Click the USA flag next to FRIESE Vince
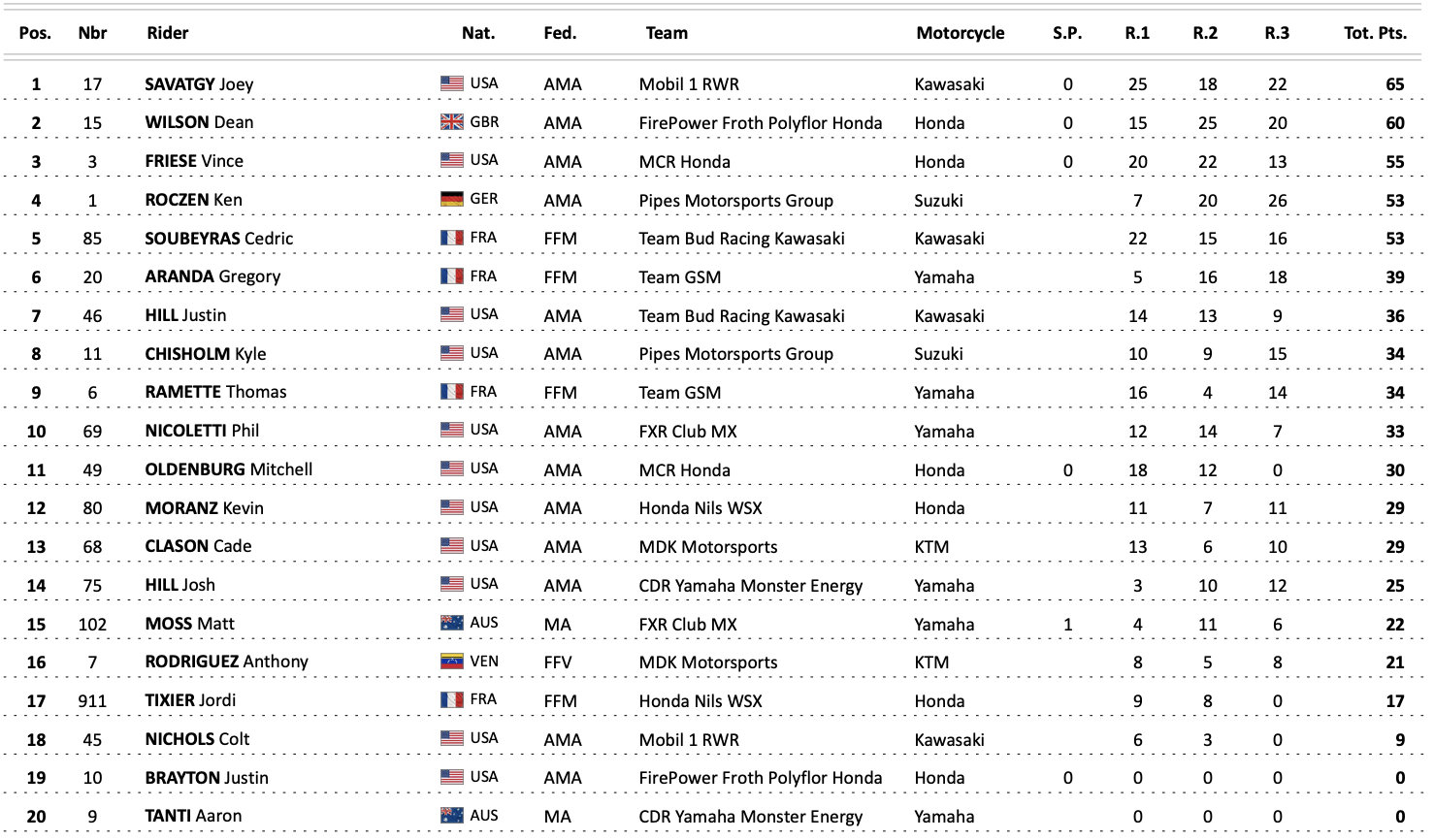Screen dimensions: 1434x840 451,160
